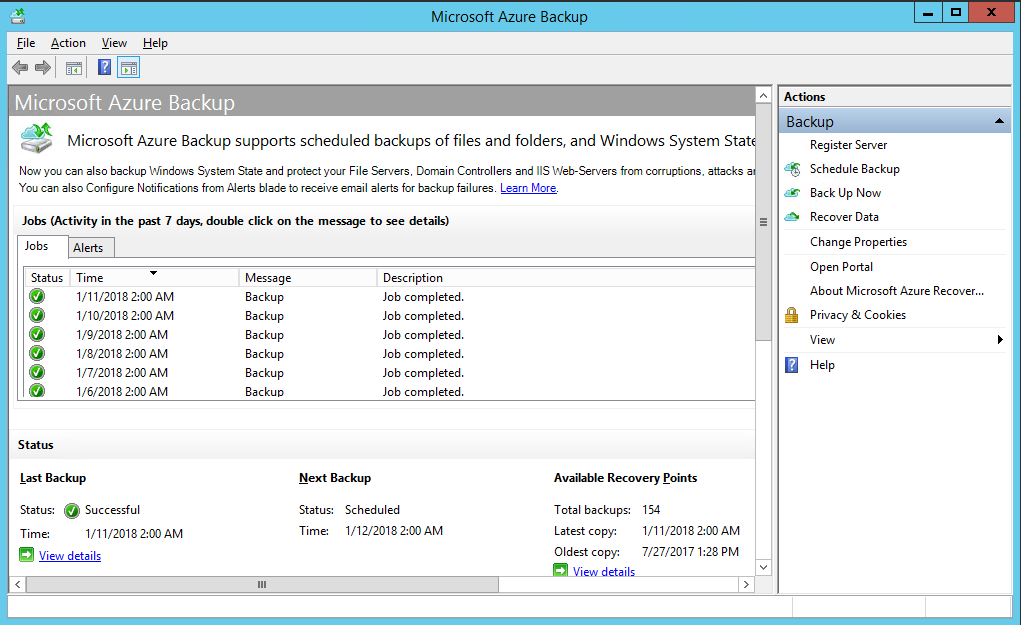Expand the View submenu arrow in Actions

pos(1000,340)
